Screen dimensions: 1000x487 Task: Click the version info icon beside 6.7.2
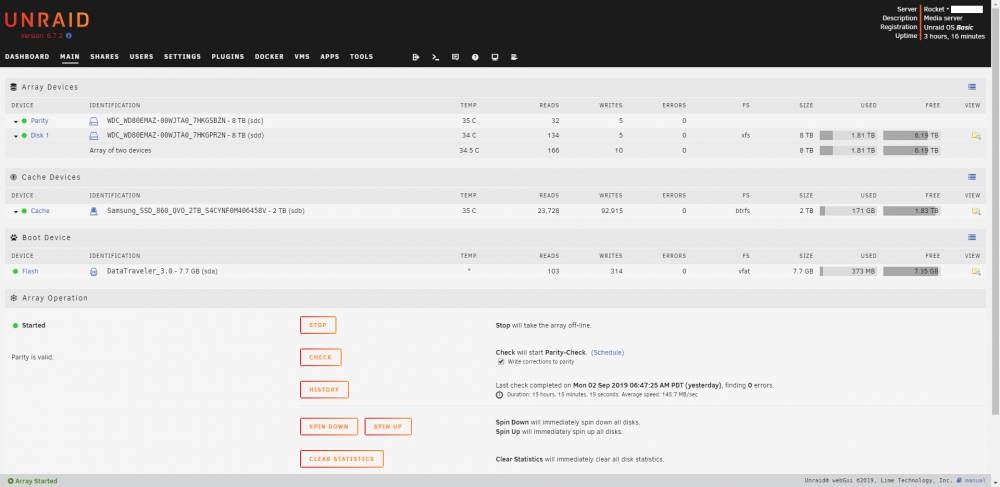(x=69, y=36)
